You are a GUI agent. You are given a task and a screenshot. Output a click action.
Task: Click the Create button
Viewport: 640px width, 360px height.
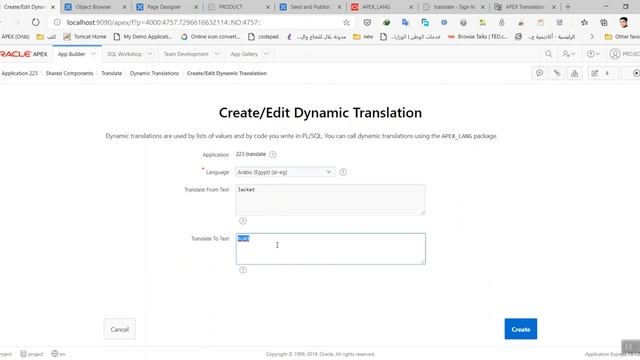pyautogui.click(x=521, y=329)
